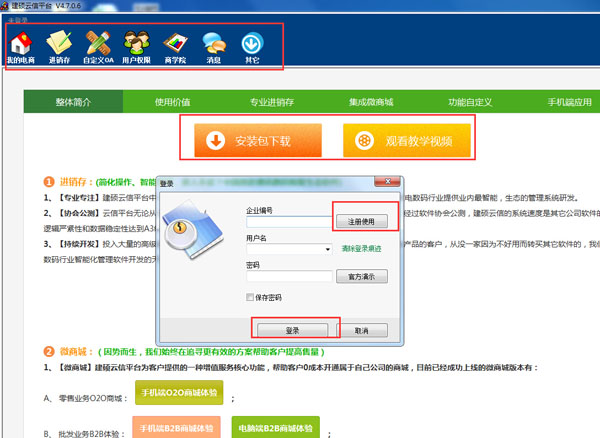Image resolution: width=600 pixels, height=438 pixels.
Task: Switch to the 手机端应用 tab
Action: pos(569,102)
